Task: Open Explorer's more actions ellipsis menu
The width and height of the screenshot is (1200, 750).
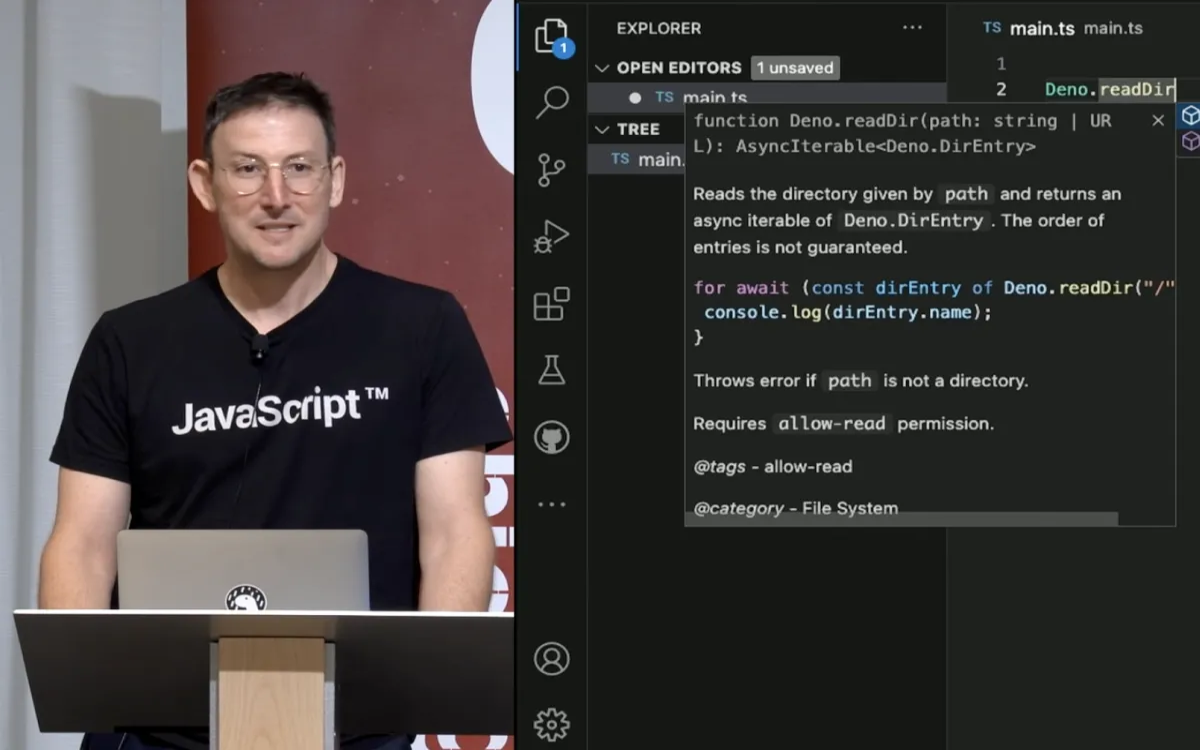Action: click(x=912, y=28)
